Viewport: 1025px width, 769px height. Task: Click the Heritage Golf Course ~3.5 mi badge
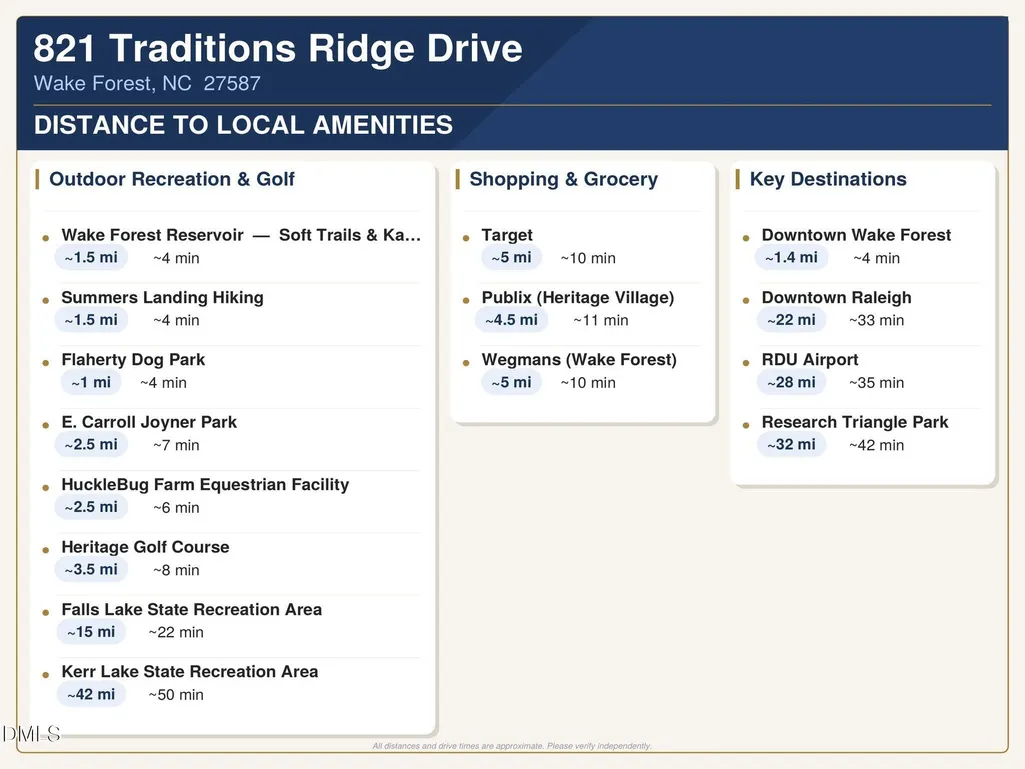tap(91, 570)
